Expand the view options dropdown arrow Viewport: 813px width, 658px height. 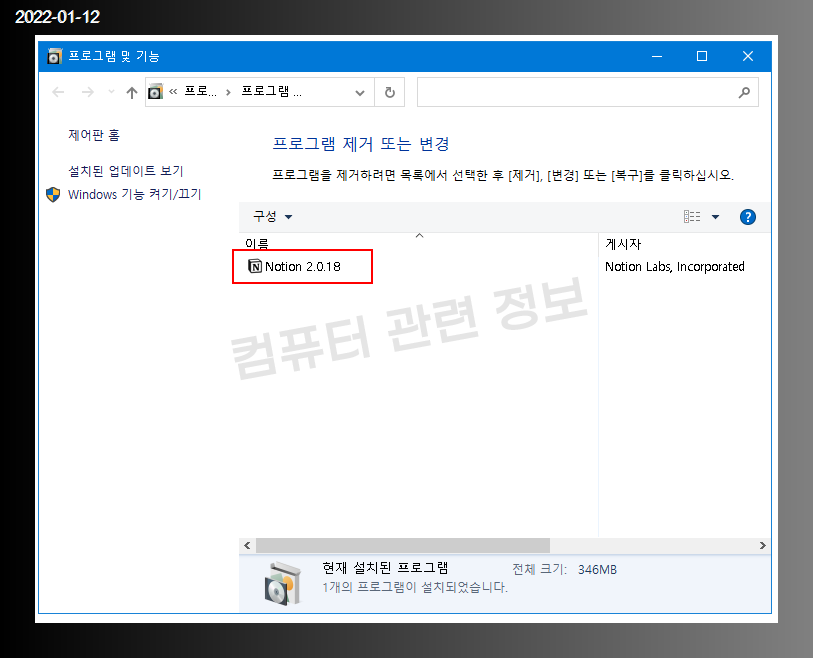coord(716,217)
